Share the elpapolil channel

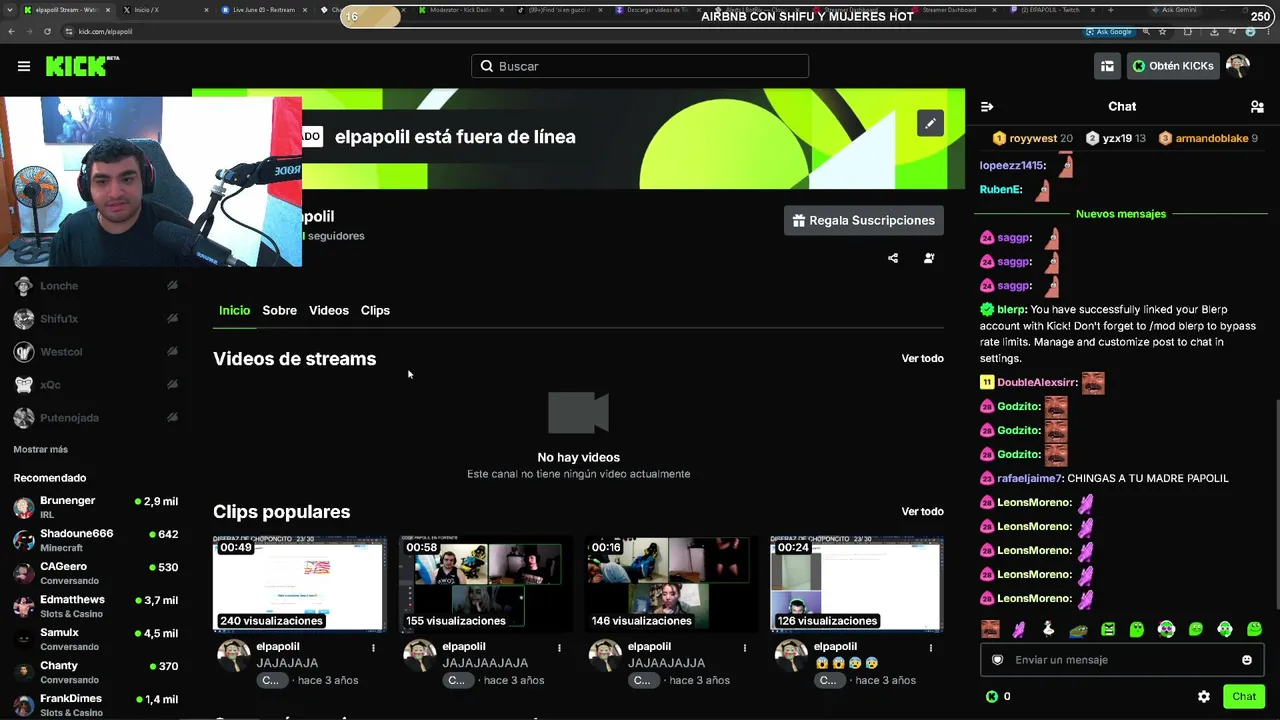(x=893, y=258)
